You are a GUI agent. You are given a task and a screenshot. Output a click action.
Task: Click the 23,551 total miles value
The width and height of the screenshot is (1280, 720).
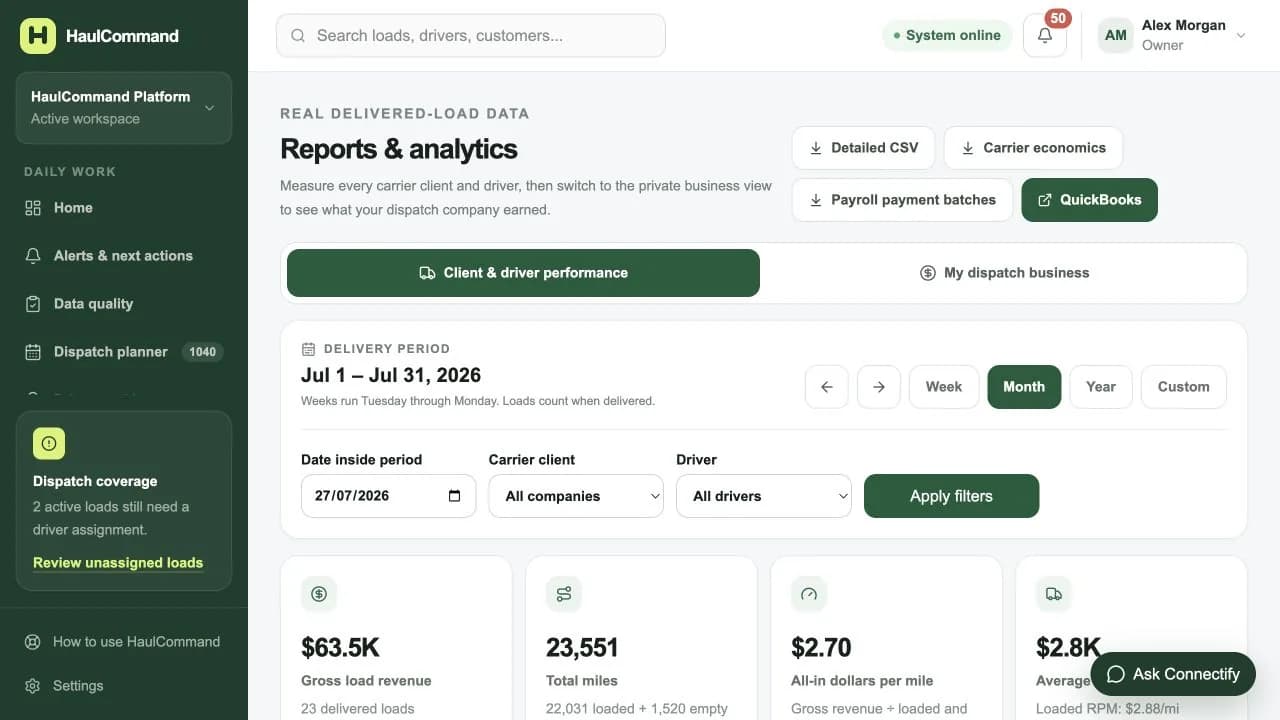[x=582, y=648]
